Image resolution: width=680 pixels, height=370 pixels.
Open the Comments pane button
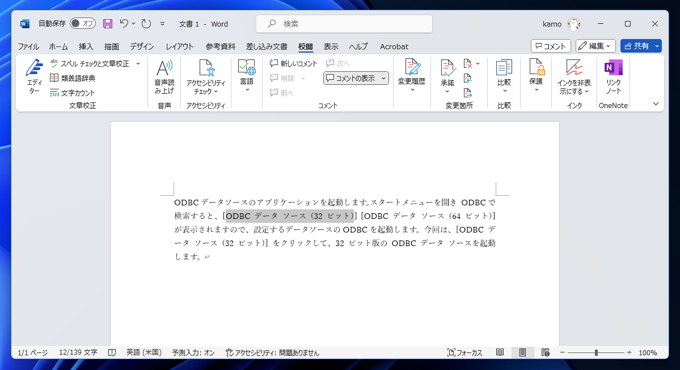(551, 46)
